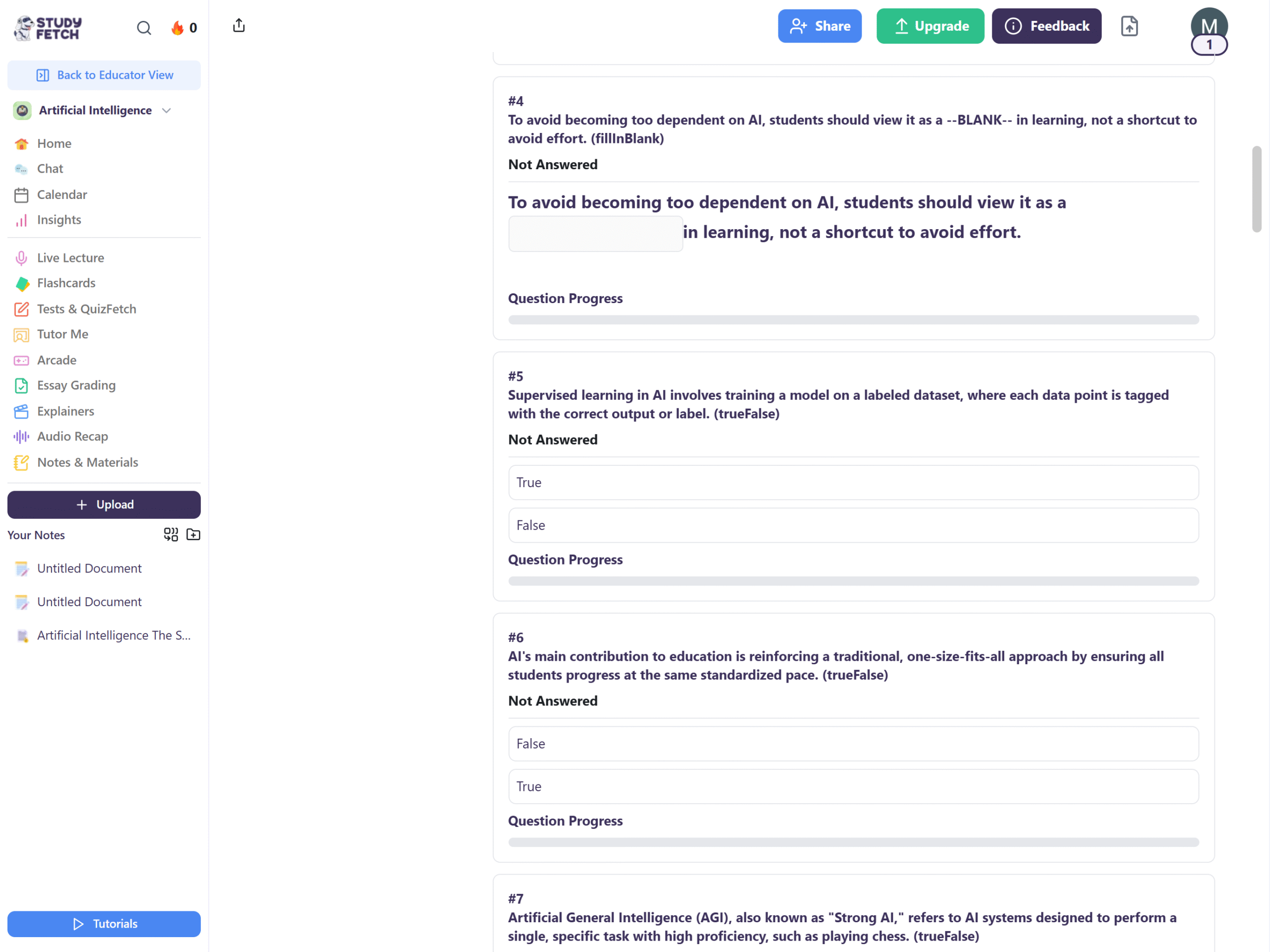Open Flashcards from the sidebar
This screenshot has width=1270, height=952.
point(66,283)
